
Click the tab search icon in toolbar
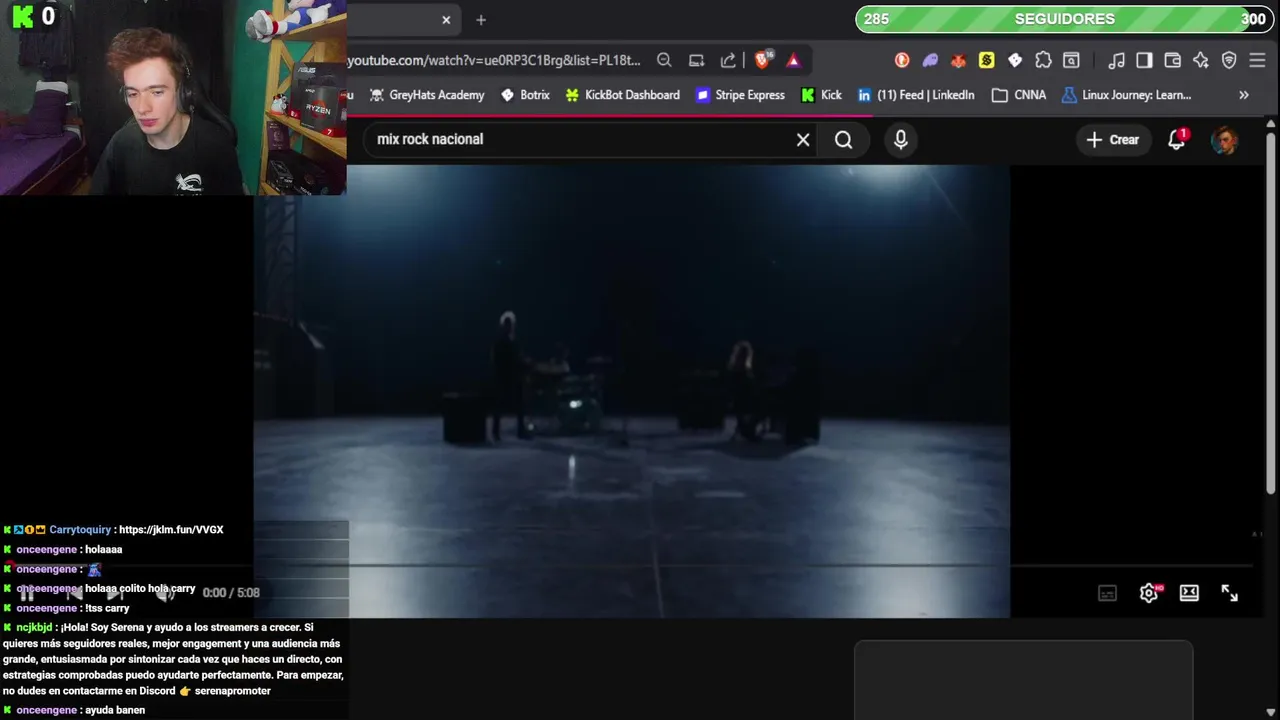[1071, 60]
